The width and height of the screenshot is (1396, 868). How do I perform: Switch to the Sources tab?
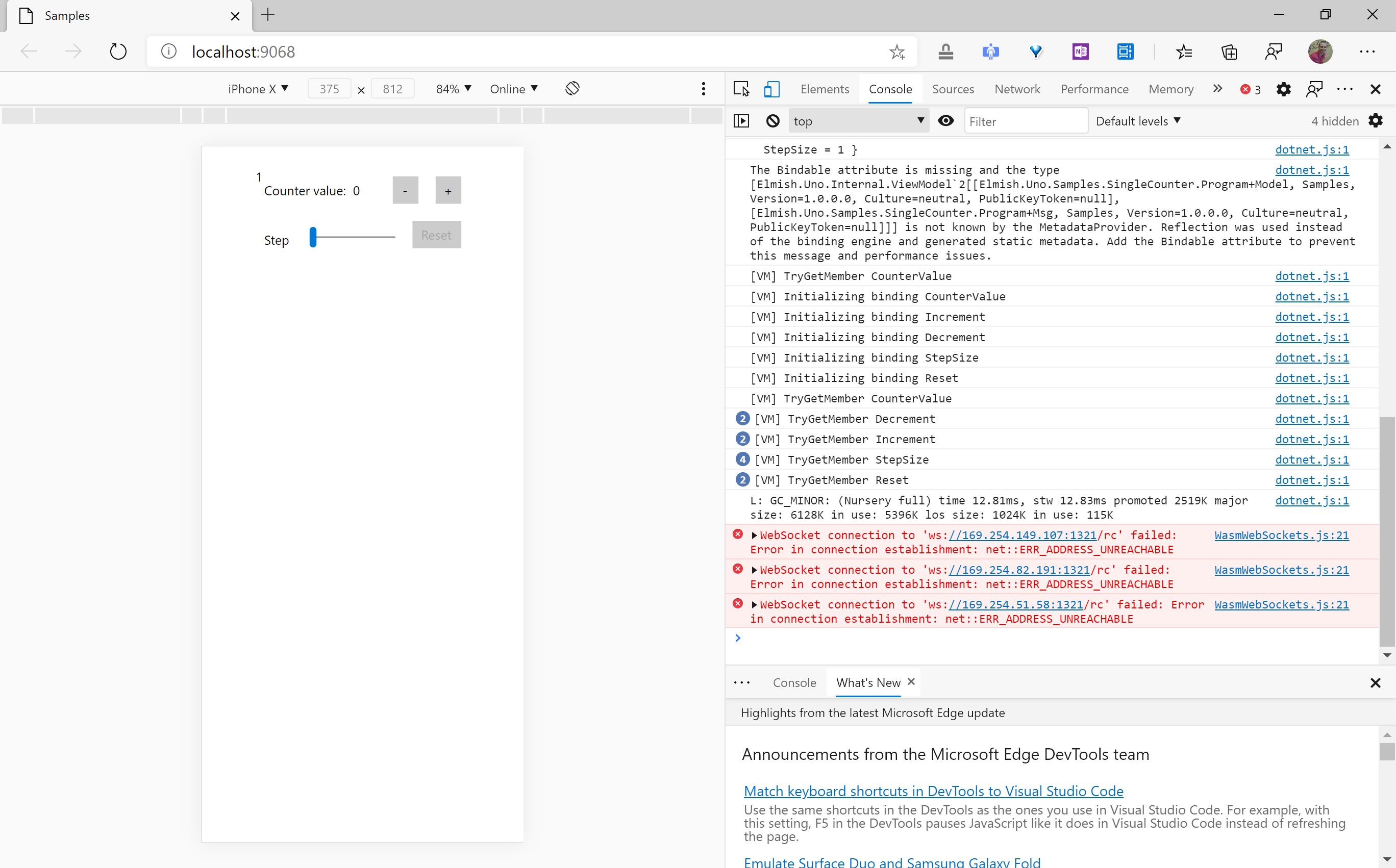(x=952, y=89)
